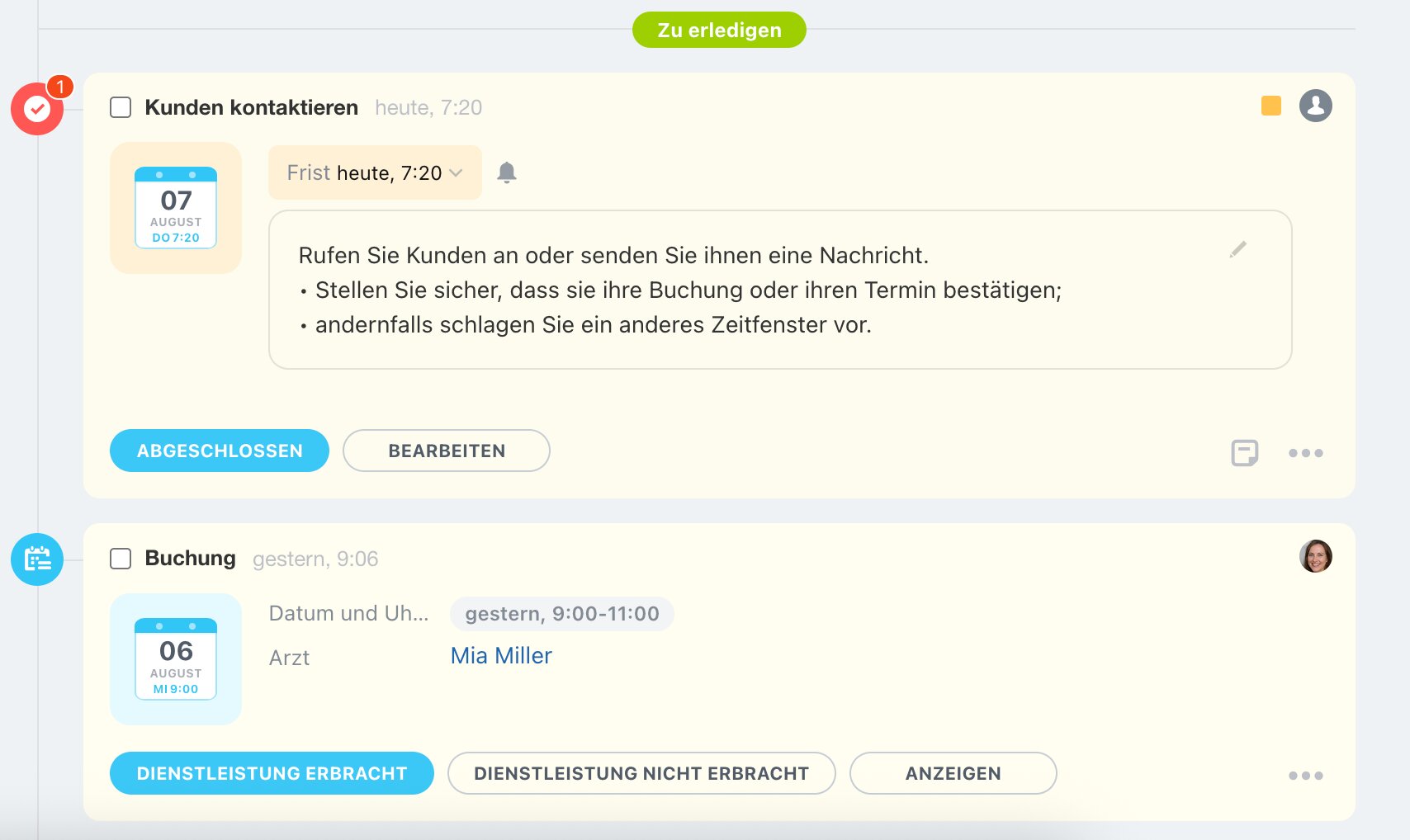This screenshot has width=1410, height=840.
Task: Click the gestern, 9:00-11:00 time chip
Action: tap(561, 614)
